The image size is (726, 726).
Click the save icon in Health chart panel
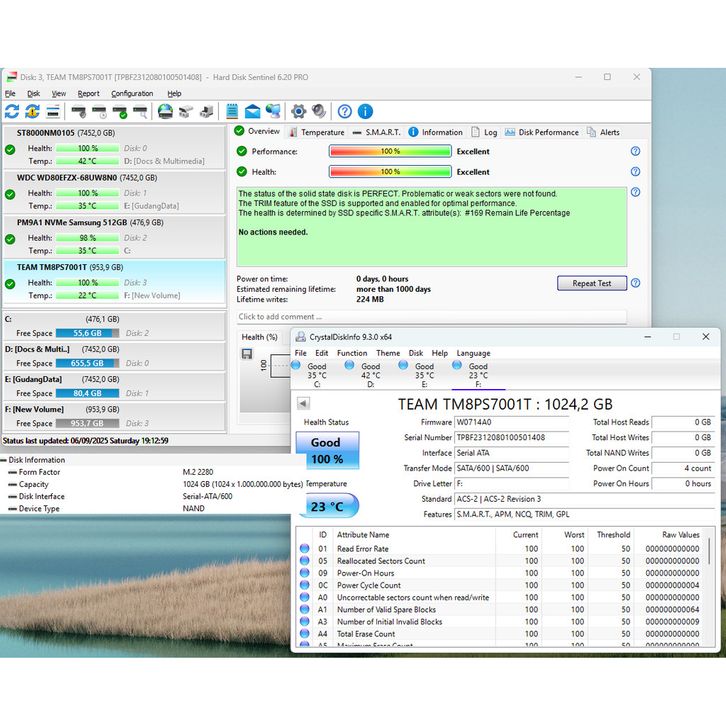(x=247, y=354)
